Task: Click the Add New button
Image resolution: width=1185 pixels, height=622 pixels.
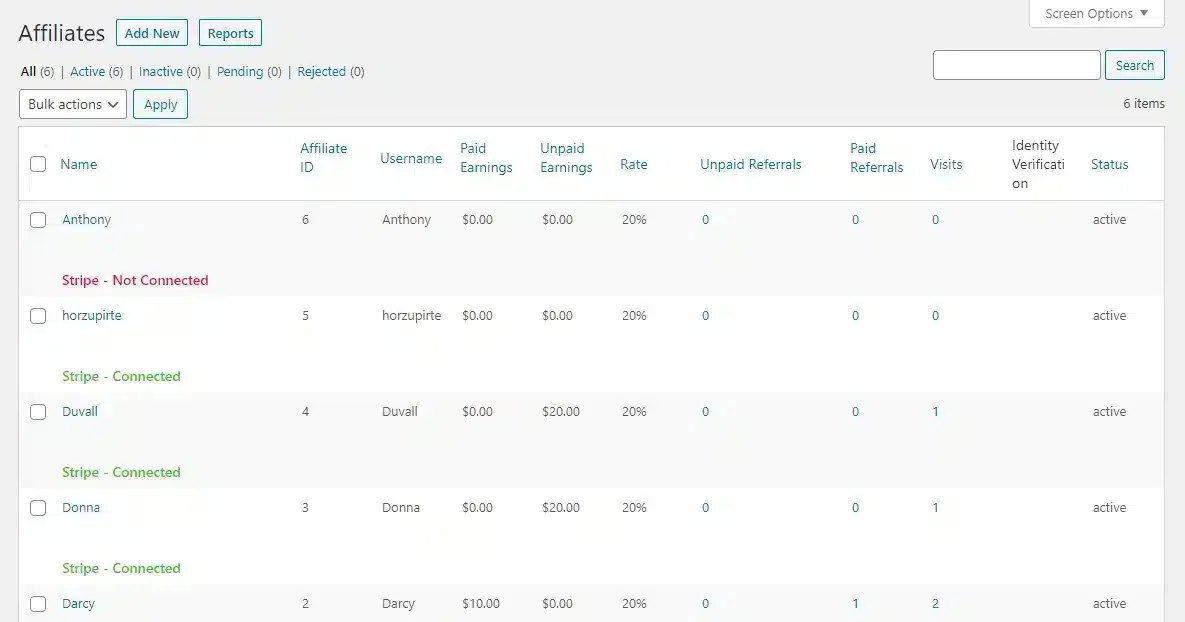Action: [151, 32]
